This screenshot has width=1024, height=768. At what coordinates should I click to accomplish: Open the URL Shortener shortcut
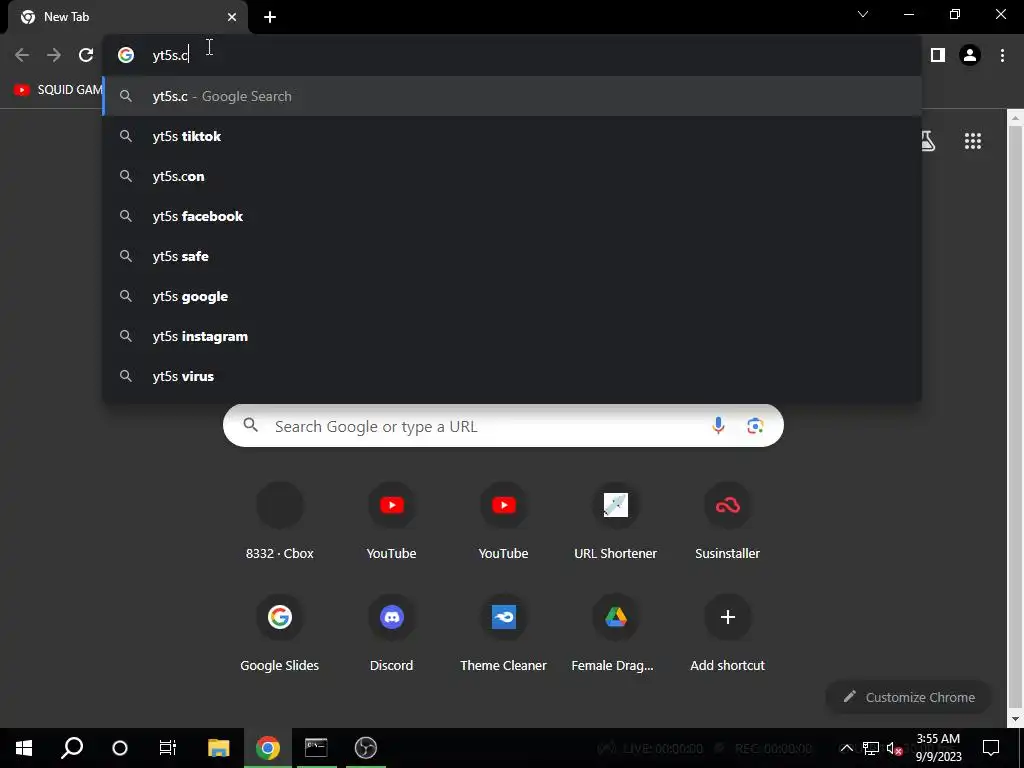click(615, 522)
